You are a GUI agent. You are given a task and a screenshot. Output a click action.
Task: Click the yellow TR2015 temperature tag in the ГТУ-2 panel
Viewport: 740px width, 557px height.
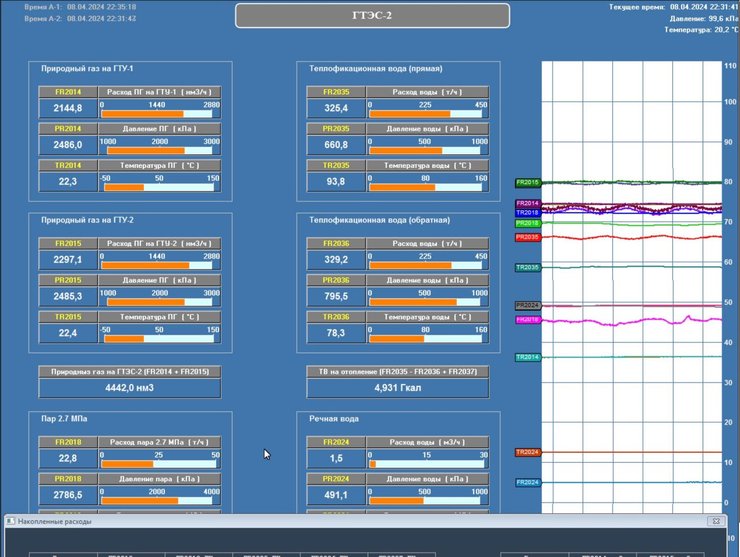68,317
